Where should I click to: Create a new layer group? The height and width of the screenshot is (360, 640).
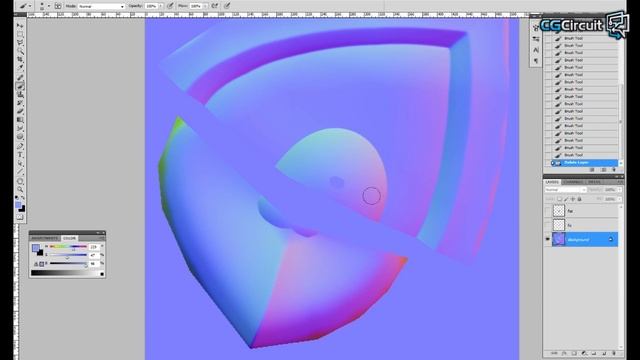(x=594, y=353)
